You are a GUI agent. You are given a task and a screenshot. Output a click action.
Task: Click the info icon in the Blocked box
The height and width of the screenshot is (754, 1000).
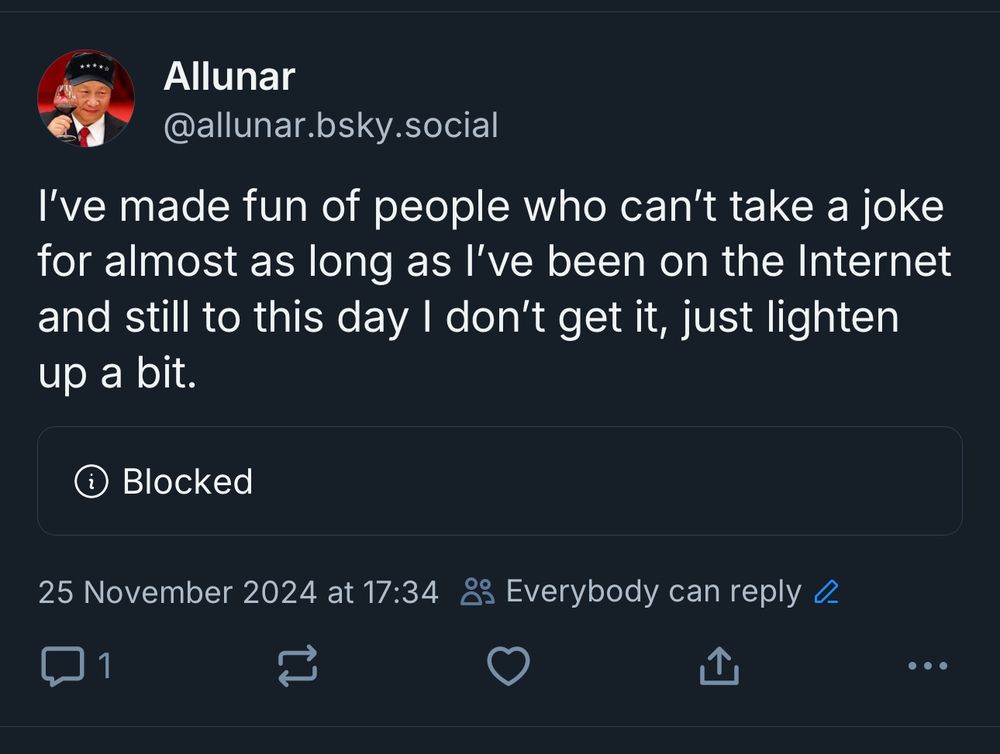coord(92,482)
